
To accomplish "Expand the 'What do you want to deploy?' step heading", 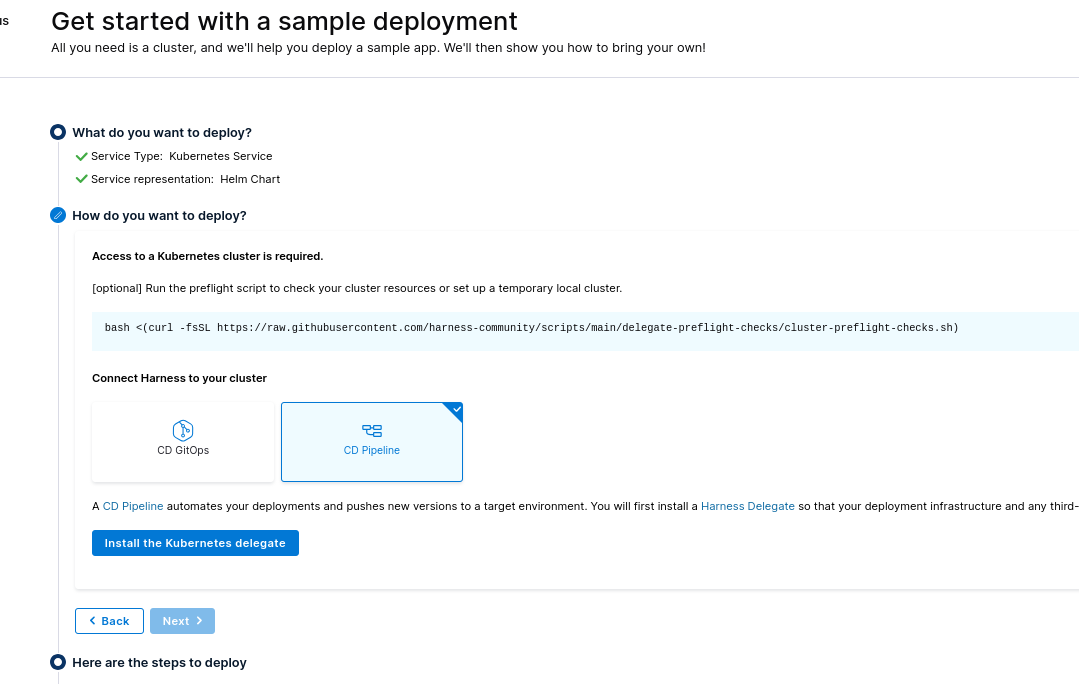I will click(162, 132).
